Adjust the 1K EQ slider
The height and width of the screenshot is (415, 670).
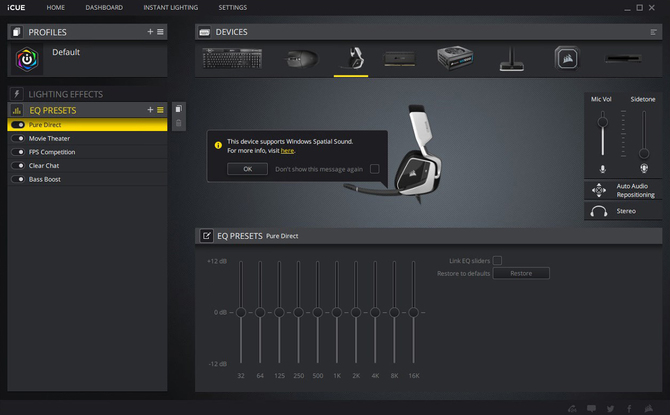click(337, 312)
